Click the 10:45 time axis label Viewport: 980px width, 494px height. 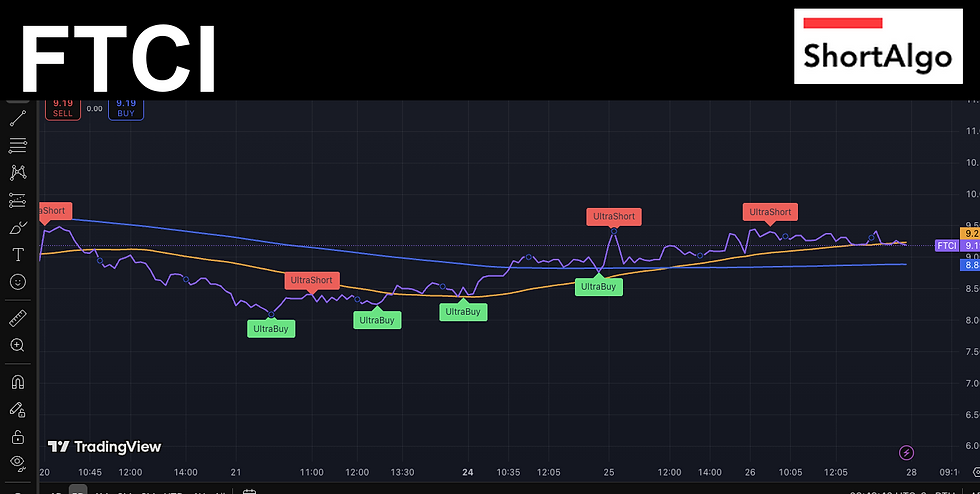90,472
